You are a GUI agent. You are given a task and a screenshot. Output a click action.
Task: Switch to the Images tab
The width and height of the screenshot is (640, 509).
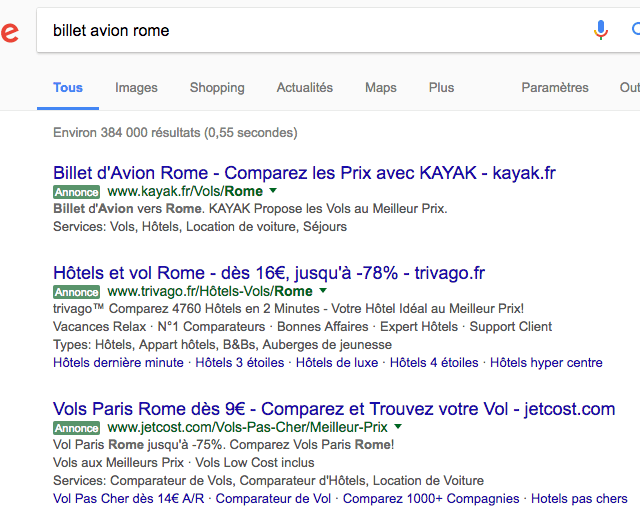pyautogui.click(x=136, y=87)
